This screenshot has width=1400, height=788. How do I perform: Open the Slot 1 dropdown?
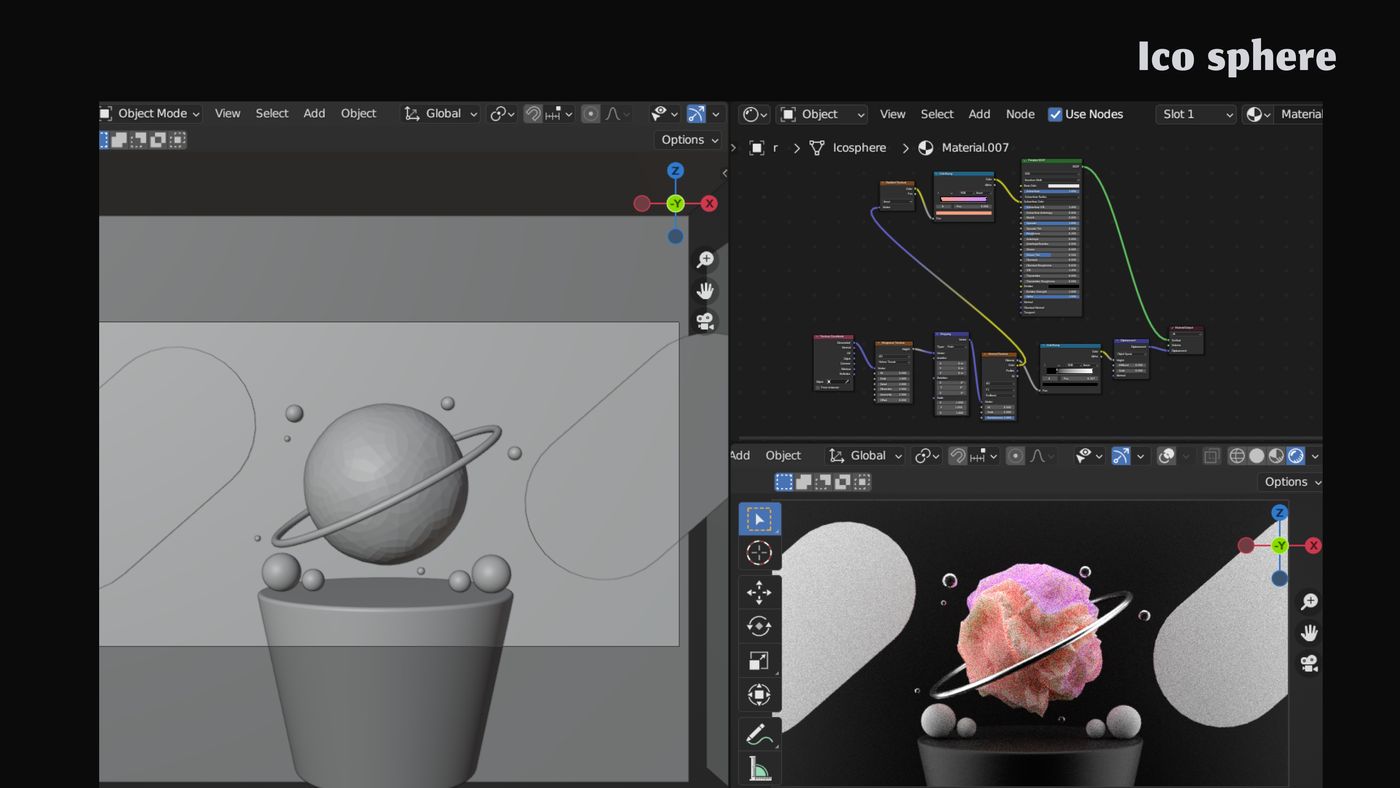1196,114
